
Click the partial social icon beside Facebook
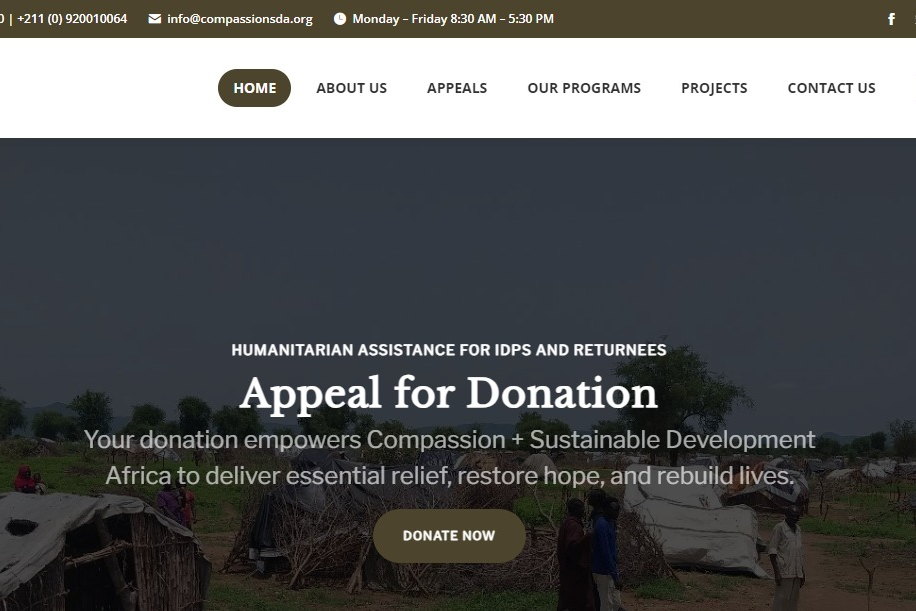(x=914, y=19)
